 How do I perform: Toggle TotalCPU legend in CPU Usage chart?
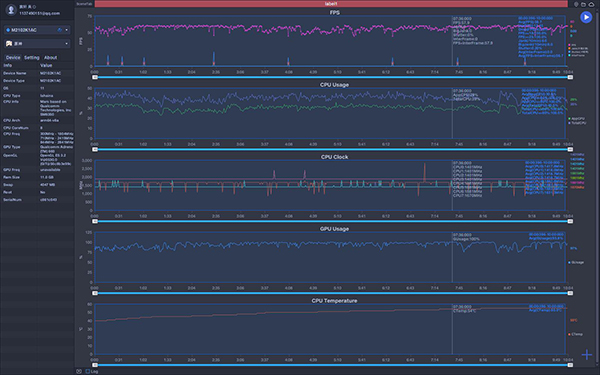[577, 123]
